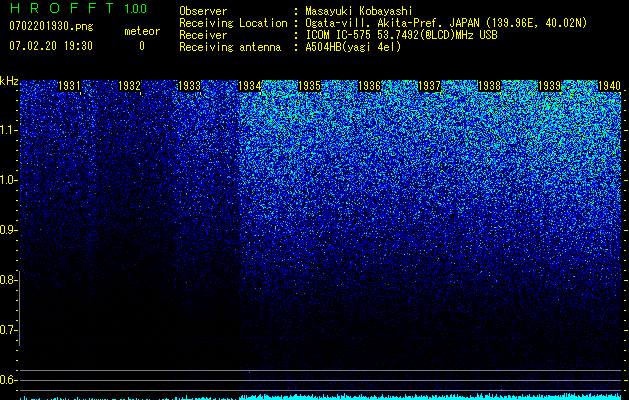Click the 1936 time marker
Image resolution: width=629 pixels, height=400 pixels.
(x=369, y=86)
